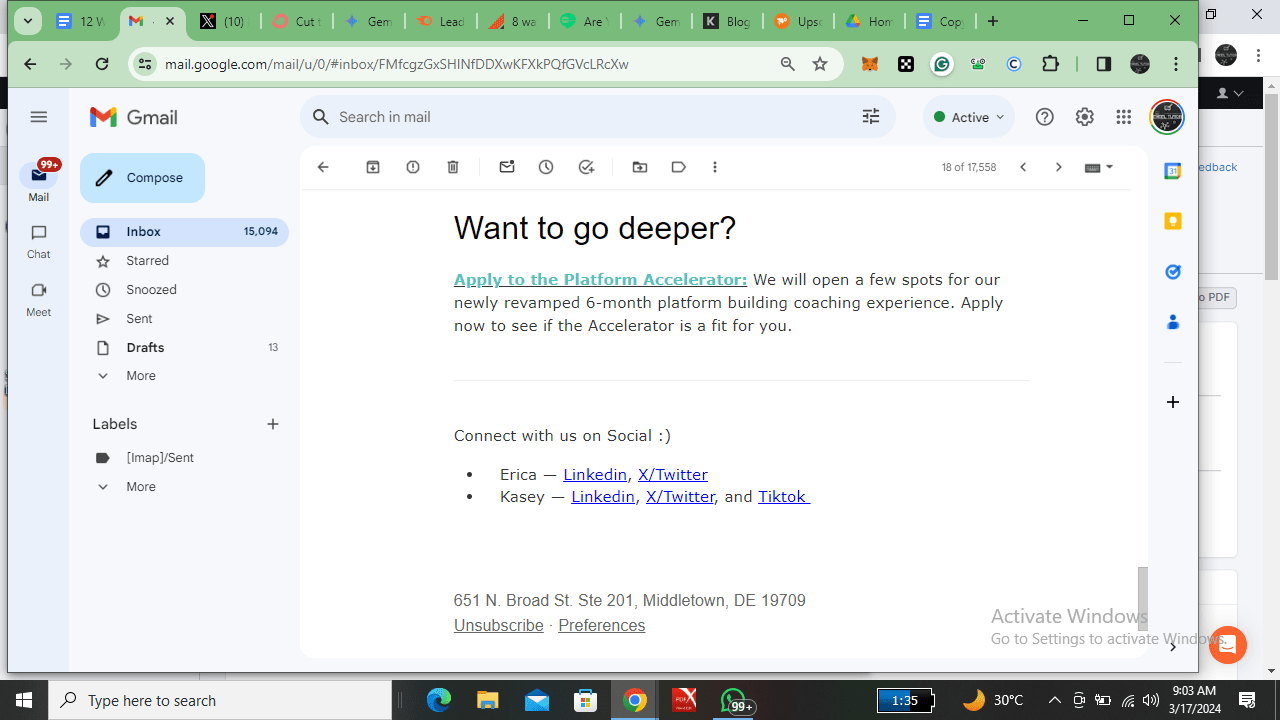Open Google Calendar side panel
Screen dimensions: 1280x720
(x=1173, y=171)
